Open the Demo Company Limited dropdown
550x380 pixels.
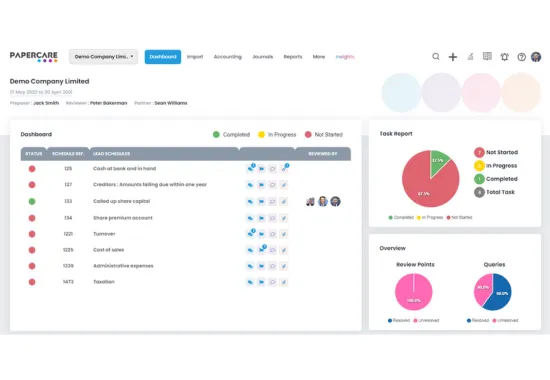point(103,56)
